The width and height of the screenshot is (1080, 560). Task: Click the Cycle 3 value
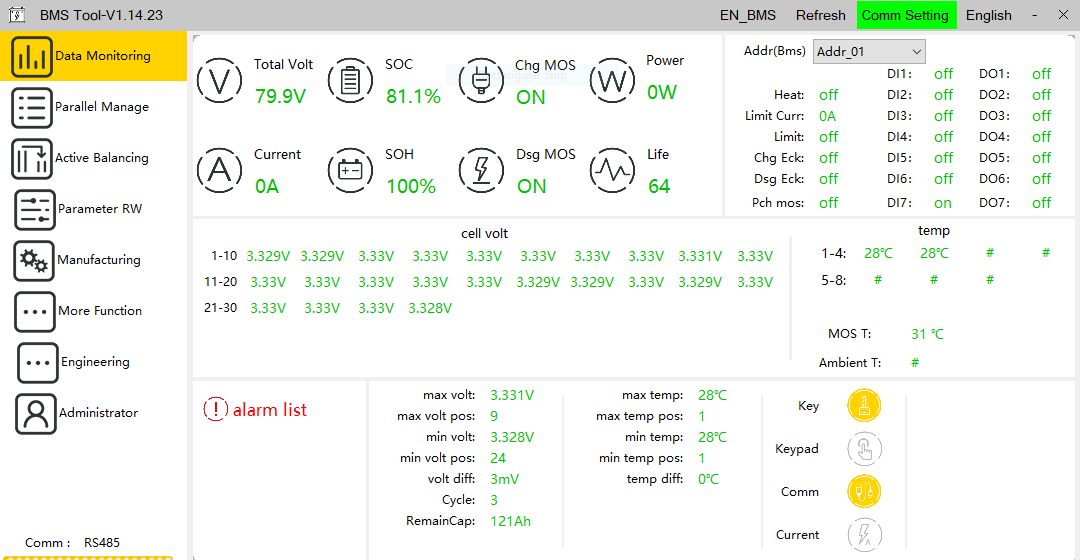click(494, 500)
